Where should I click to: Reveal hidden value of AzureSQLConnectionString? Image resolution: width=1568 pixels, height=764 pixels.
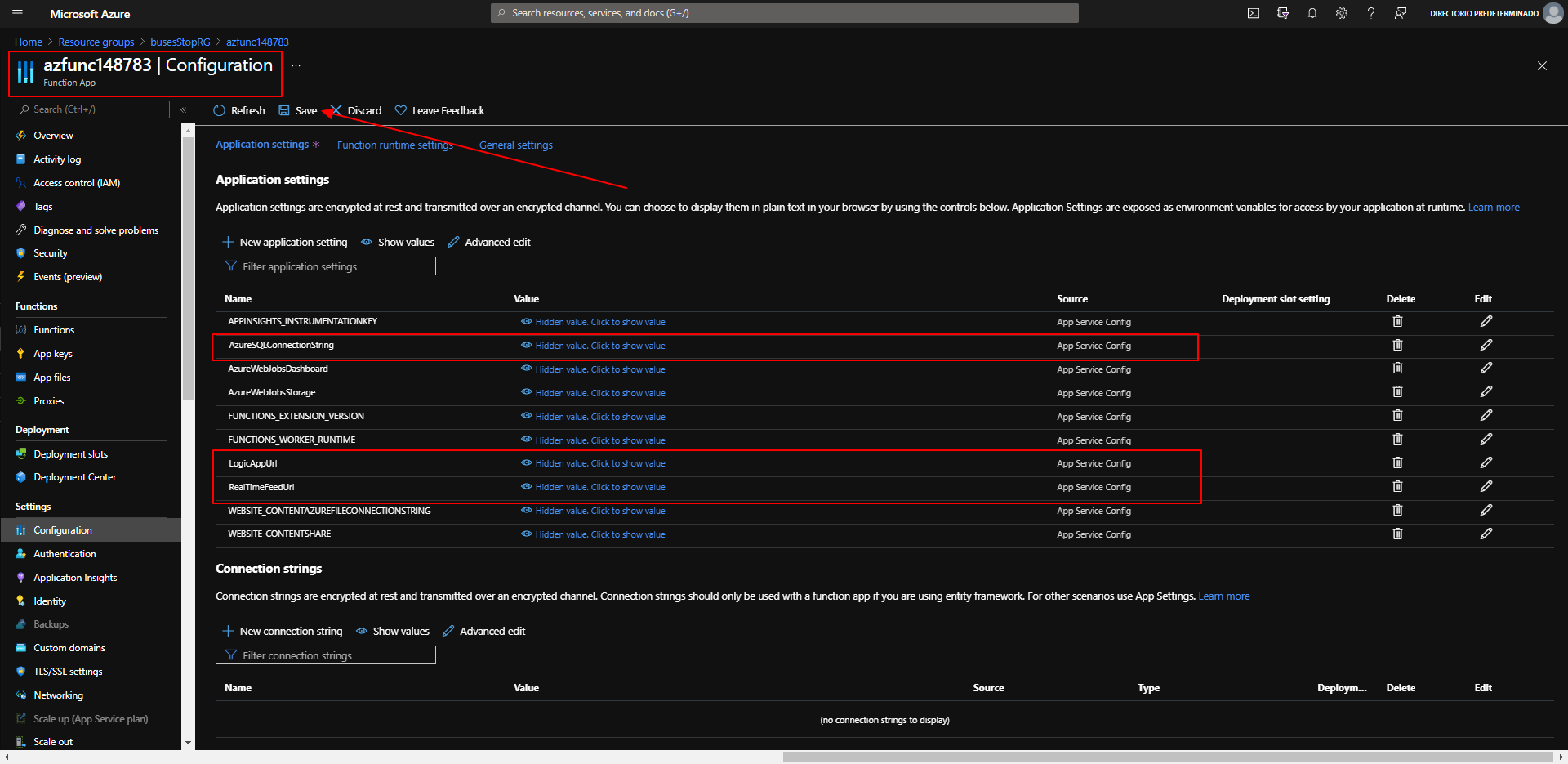(x=593, y=346)
